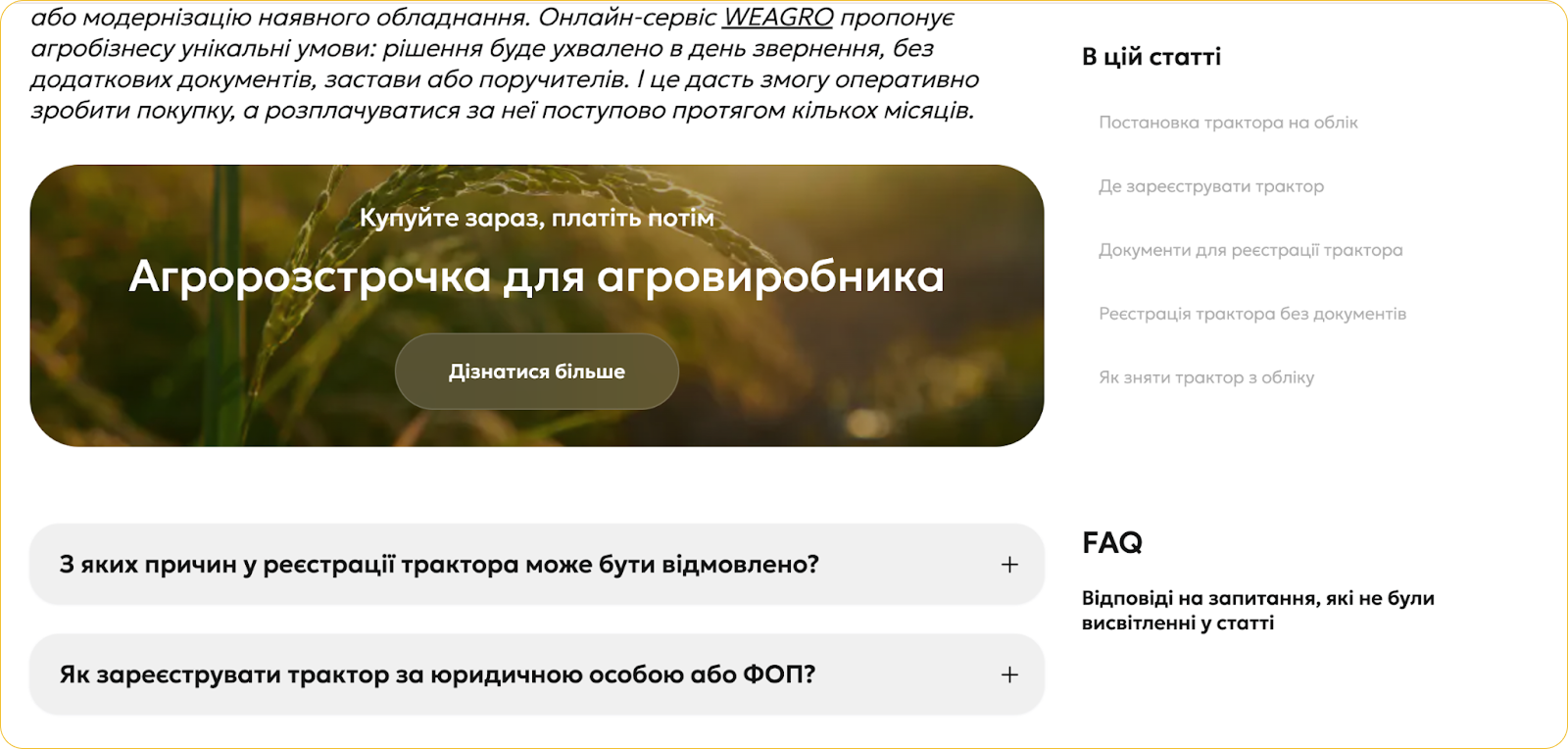Viewport: 1568px width, 749px height.
Task: Open Документи для реєстрації трактора section
Action: 1250,250
